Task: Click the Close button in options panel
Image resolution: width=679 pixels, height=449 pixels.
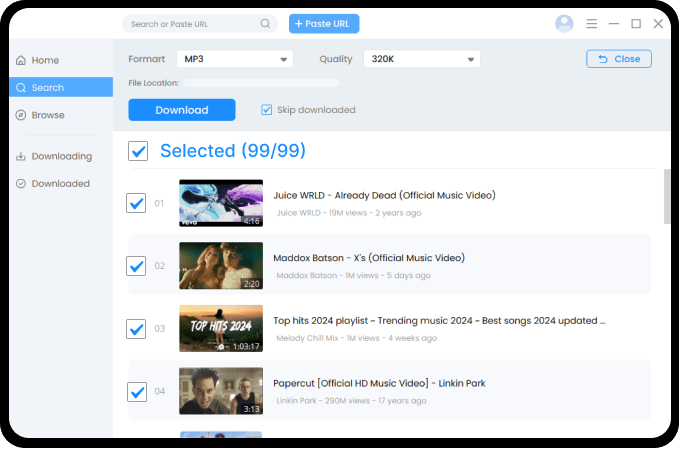Action: point(618,59)
